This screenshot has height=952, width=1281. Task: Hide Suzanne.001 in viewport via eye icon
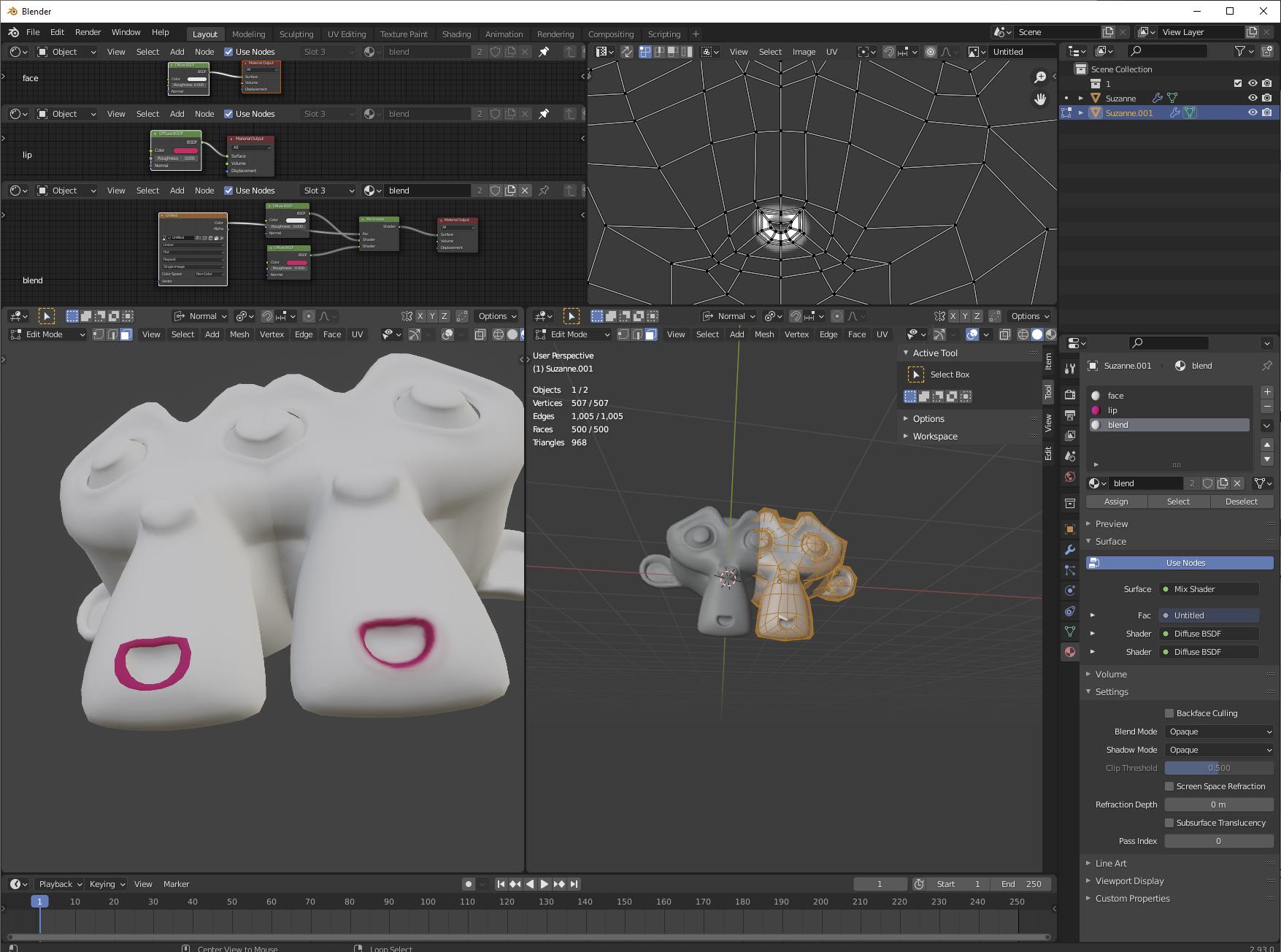[1253, 112]
